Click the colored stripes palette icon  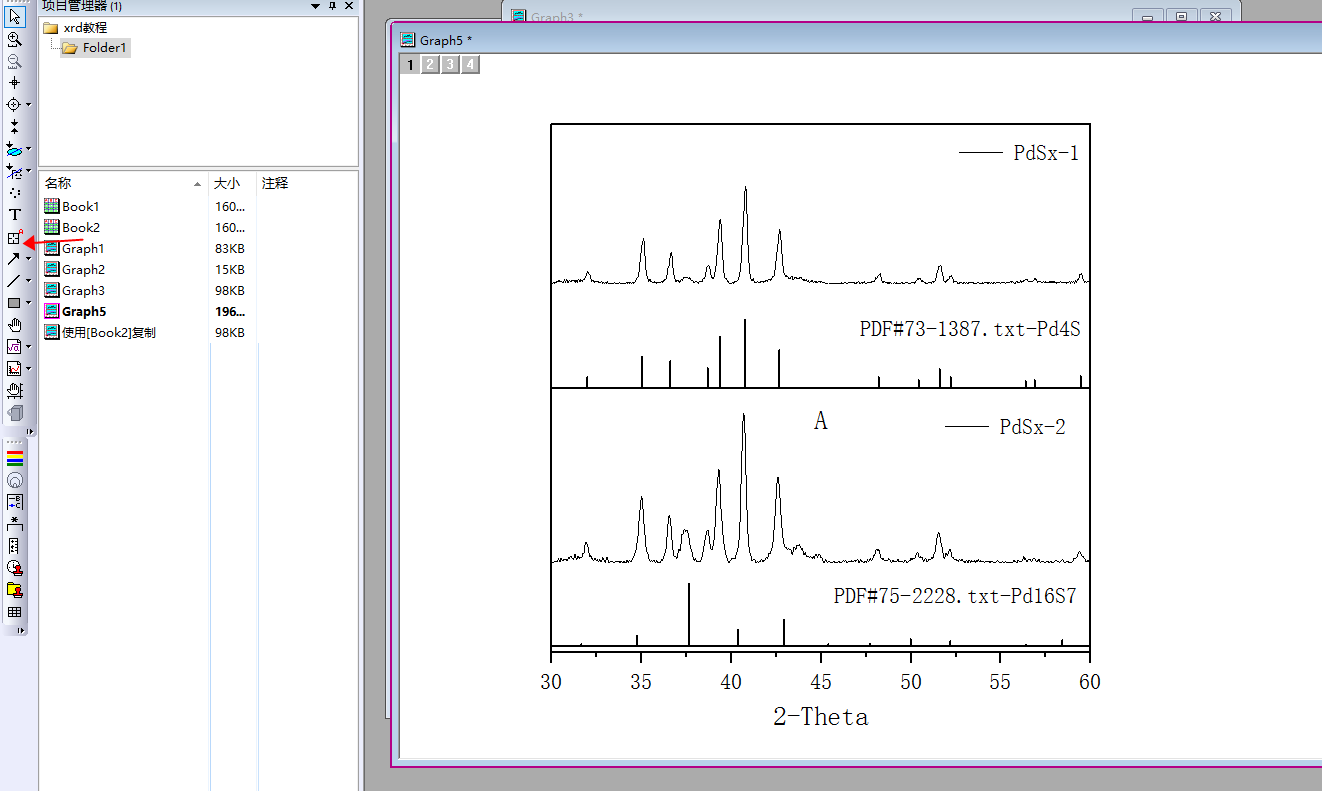tap(15, 458)
